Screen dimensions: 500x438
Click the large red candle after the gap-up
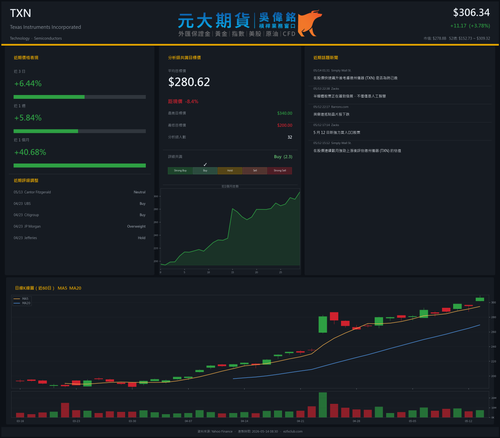click(334, 316)
